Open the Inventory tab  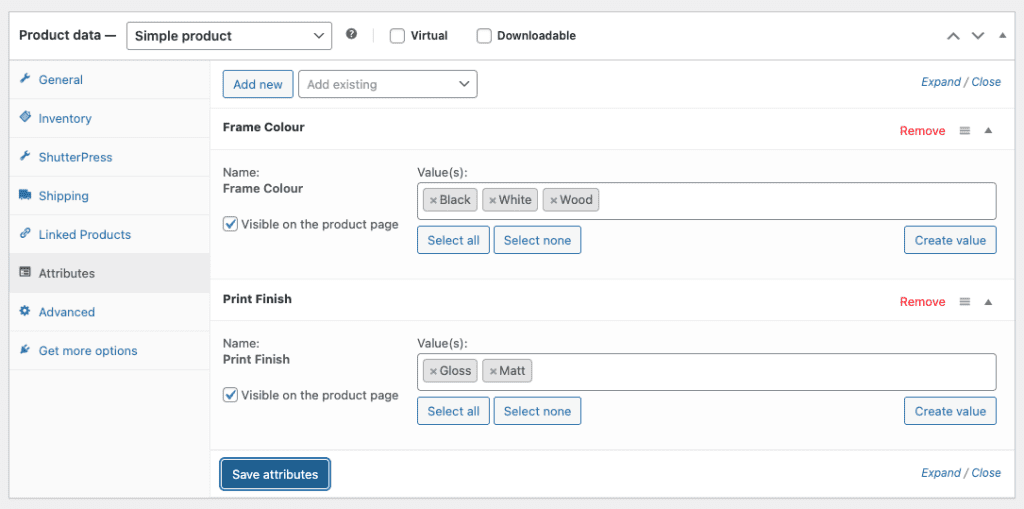(65, 118)
